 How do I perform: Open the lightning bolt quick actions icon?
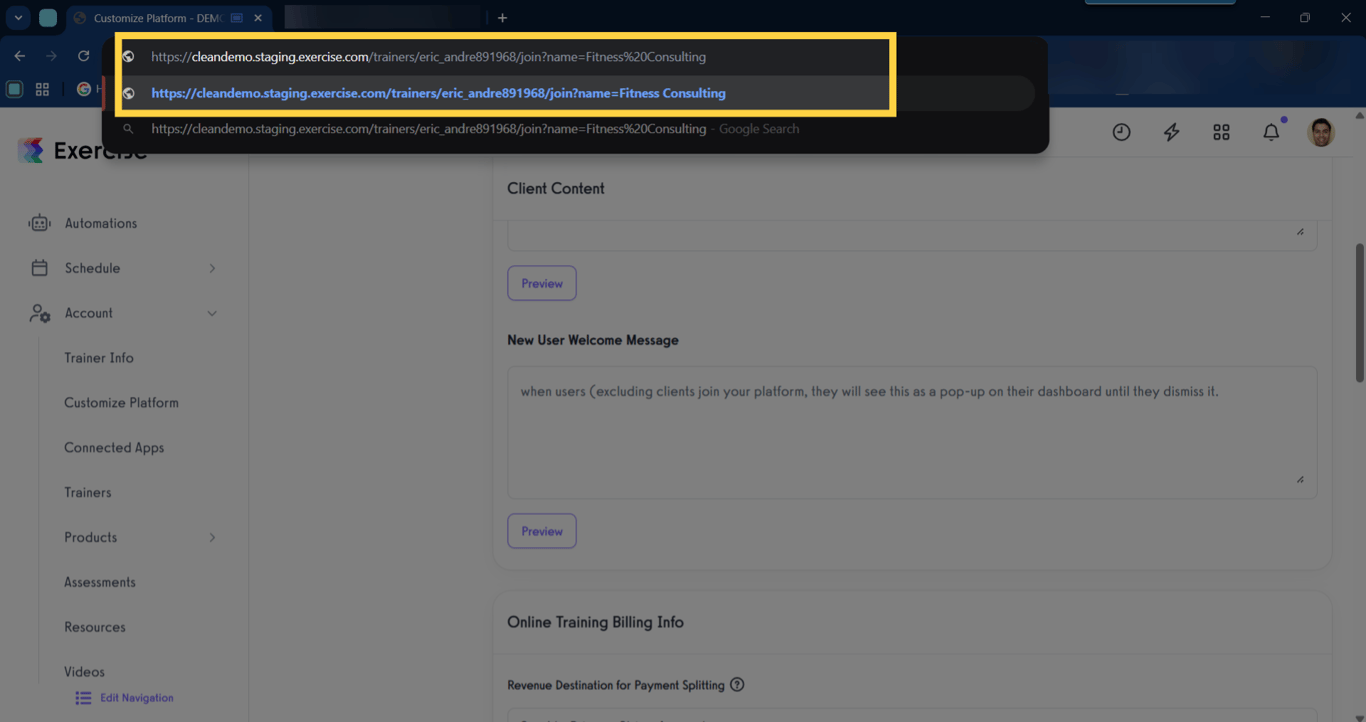(x=1171, y=132)
